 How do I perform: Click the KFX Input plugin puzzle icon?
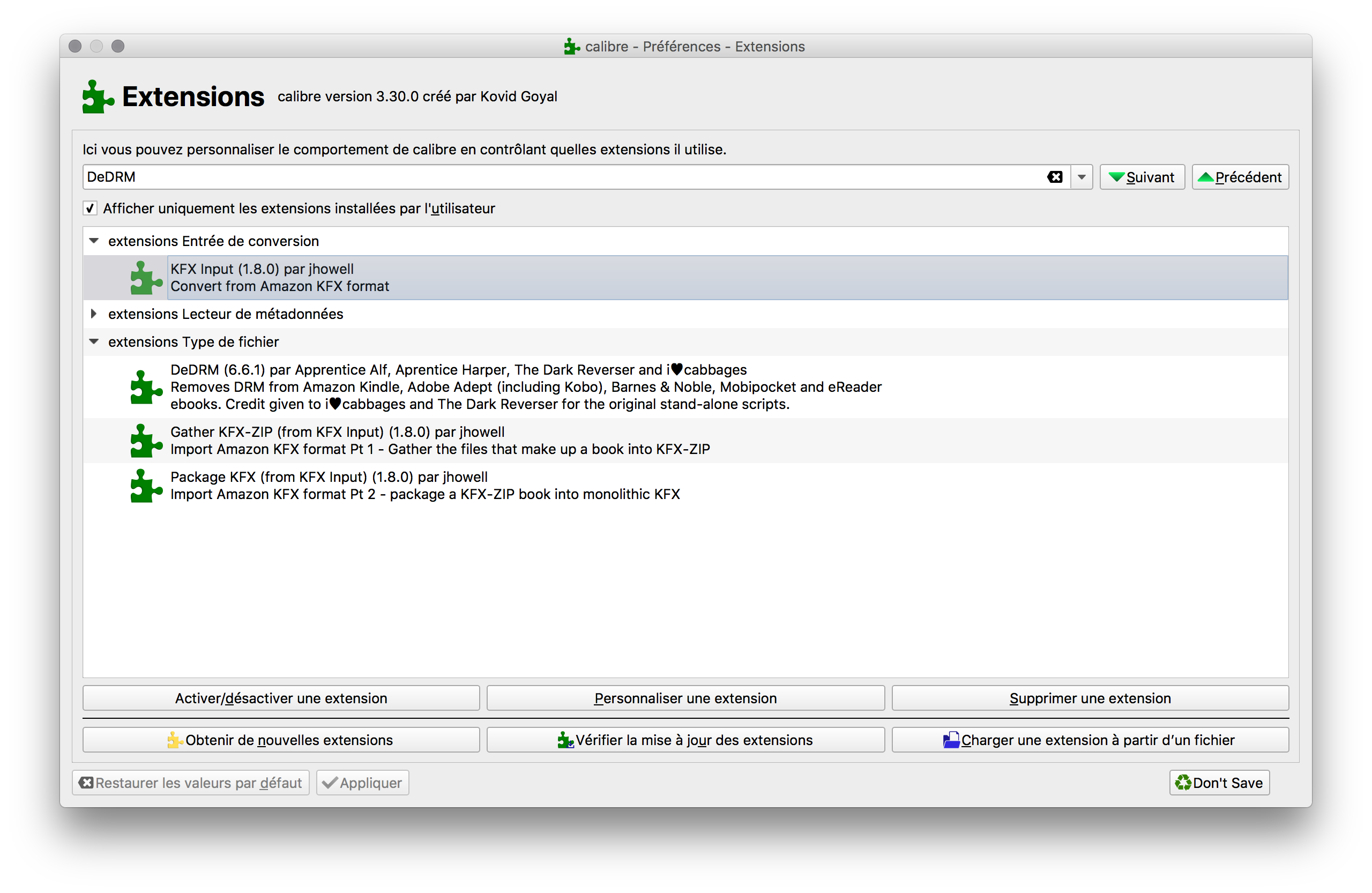[x=146, y=278]
